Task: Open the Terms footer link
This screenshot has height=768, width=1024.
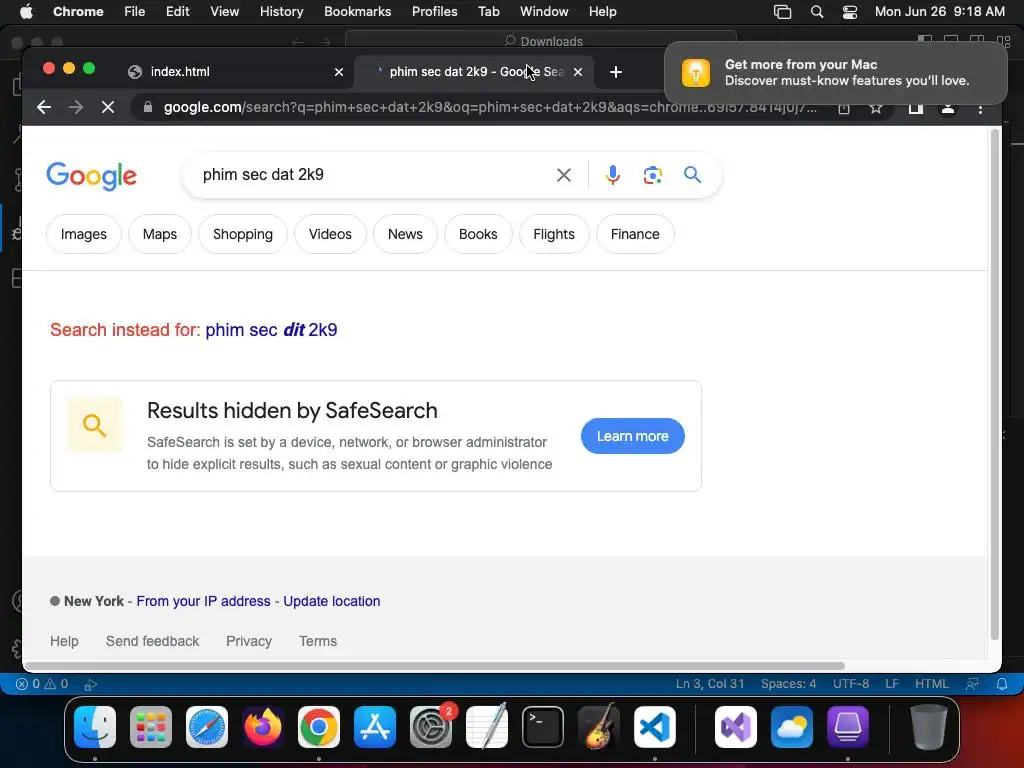Action: coord(318,641)
